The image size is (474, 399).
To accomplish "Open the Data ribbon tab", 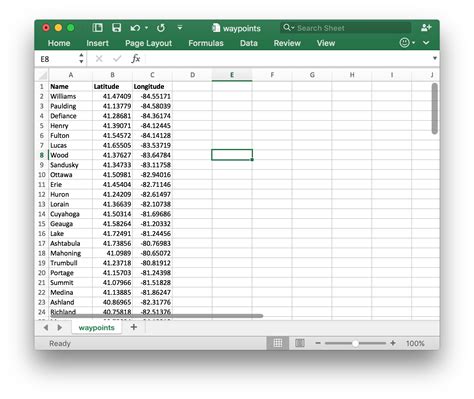I will 249,43.
